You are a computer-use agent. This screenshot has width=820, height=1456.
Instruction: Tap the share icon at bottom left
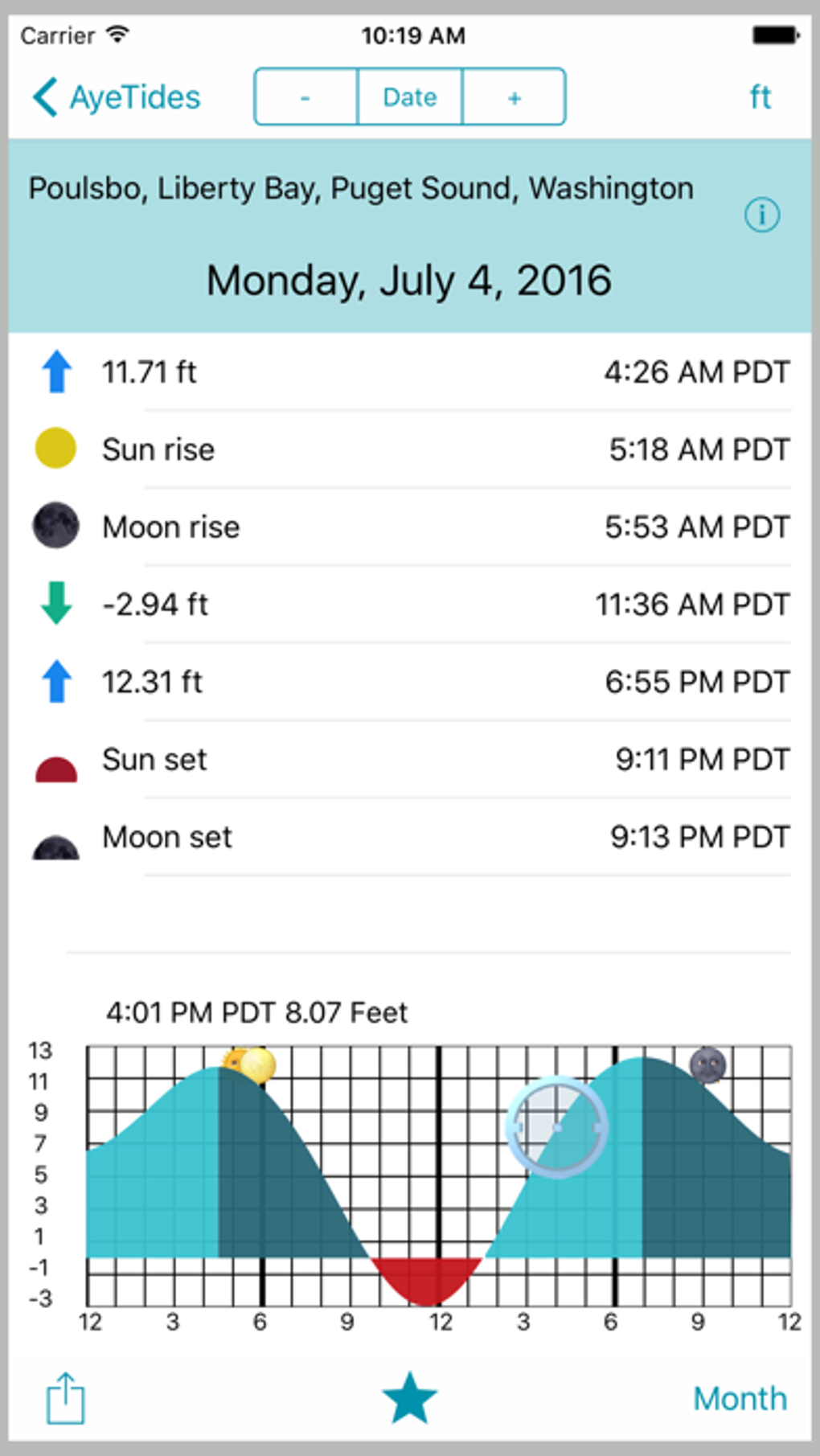click(65, 1398)
